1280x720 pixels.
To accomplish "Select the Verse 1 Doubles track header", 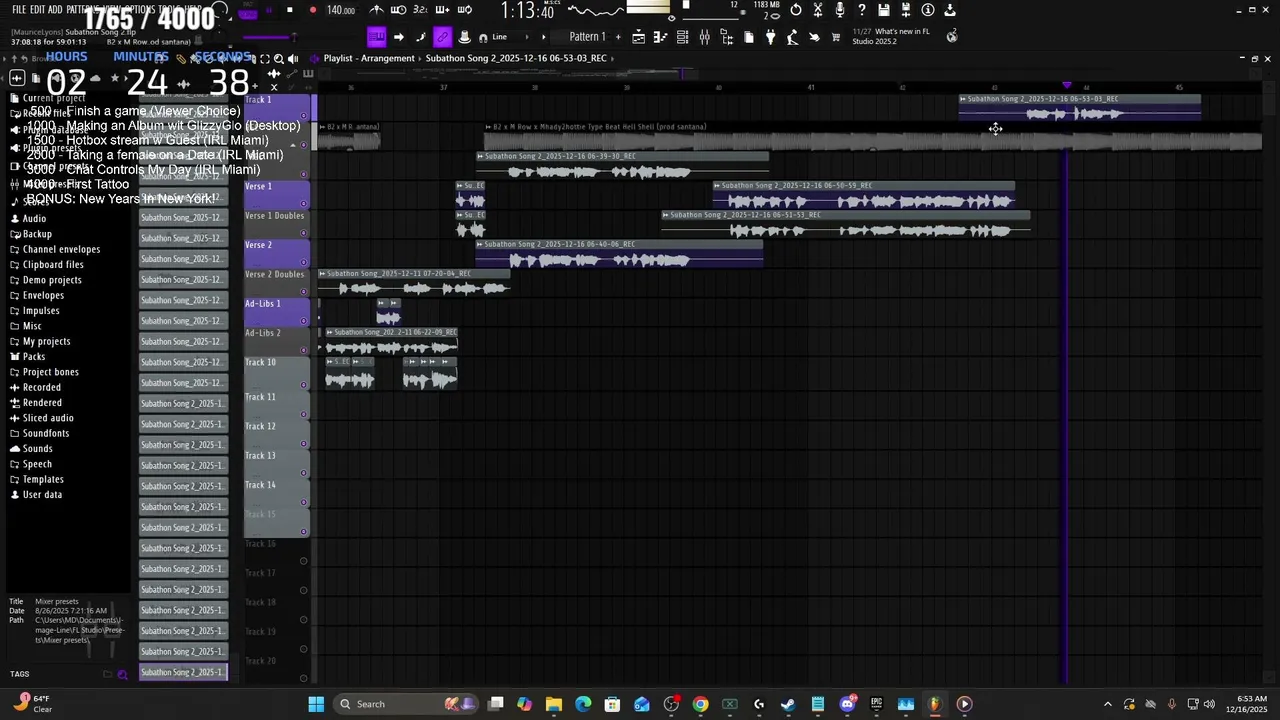I will click(277, 224).
